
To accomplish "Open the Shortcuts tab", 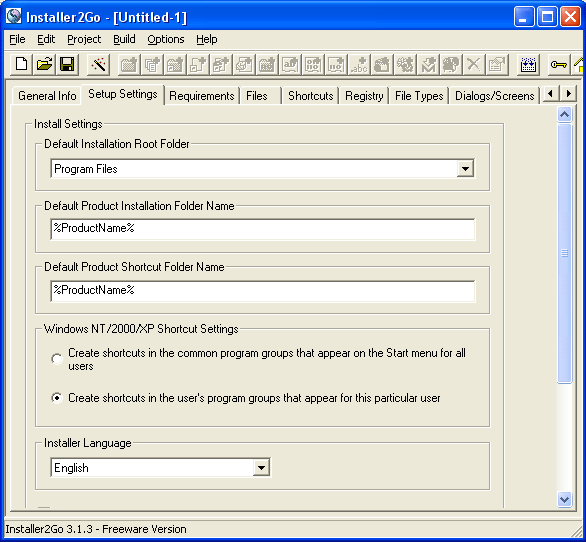I will (x=311, y=96).
